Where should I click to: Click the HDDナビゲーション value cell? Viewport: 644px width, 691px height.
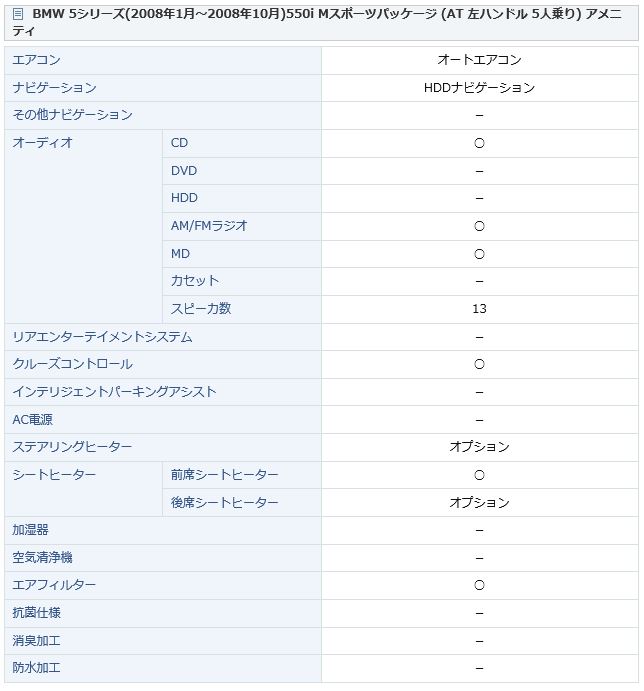click(480, 88)
